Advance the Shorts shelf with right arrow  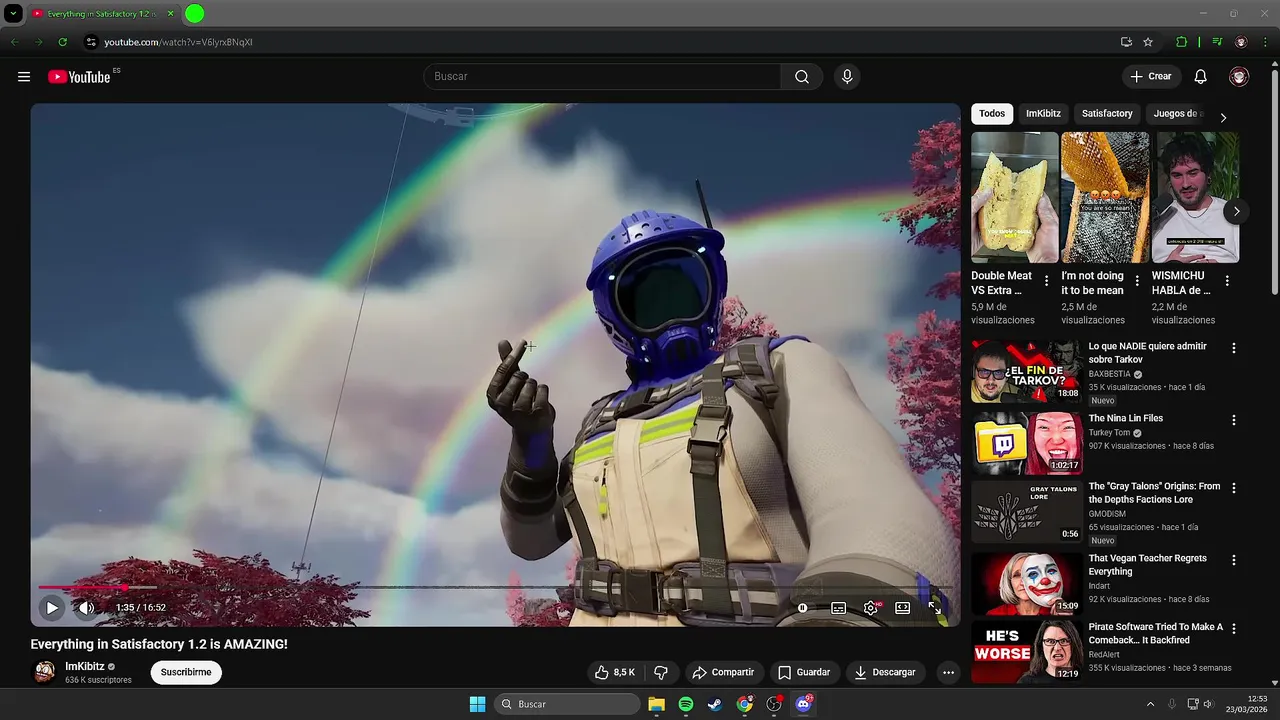pyautogui.click(x=1237, y=211)
